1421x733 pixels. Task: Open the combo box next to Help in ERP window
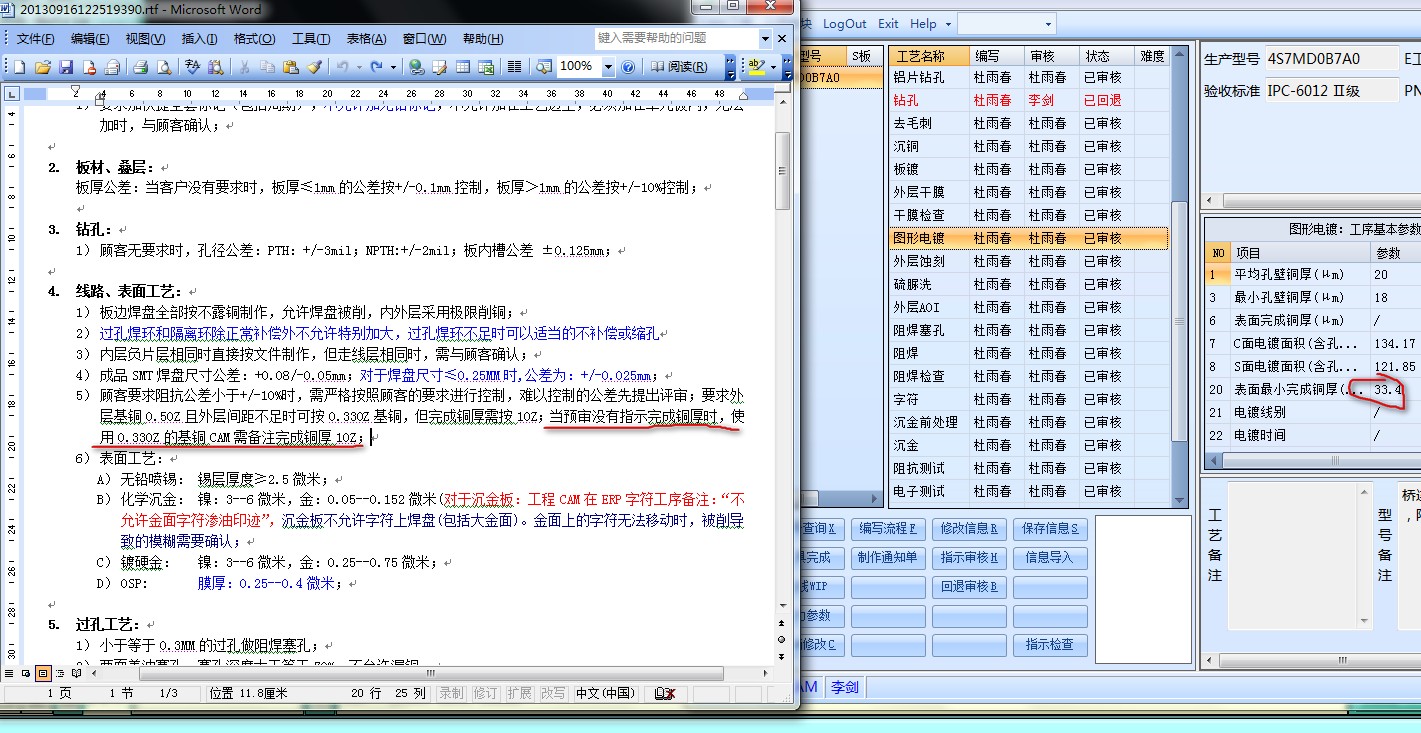[1007, 23]
